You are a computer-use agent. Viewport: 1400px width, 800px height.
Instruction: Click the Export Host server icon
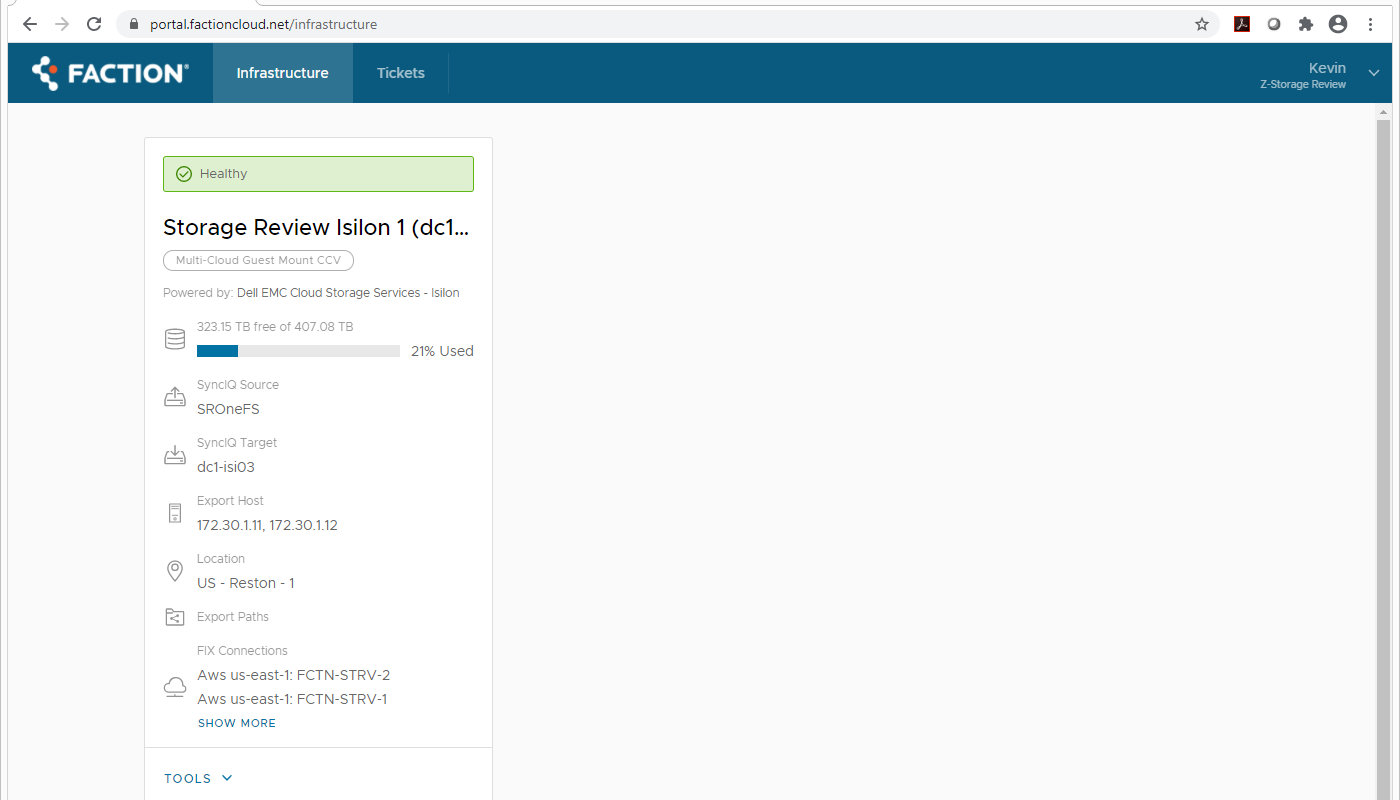click(x=175, y=513)
